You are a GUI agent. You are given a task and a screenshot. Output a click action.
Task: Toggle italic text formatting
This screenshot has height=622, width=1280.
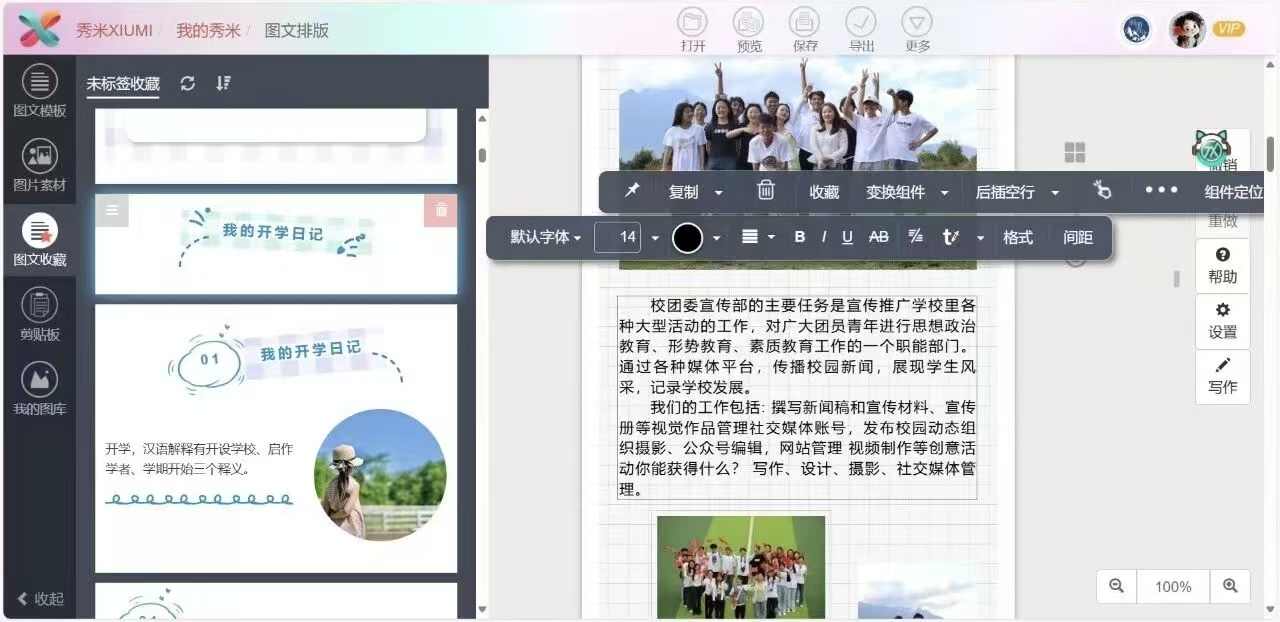click(824, 237)
